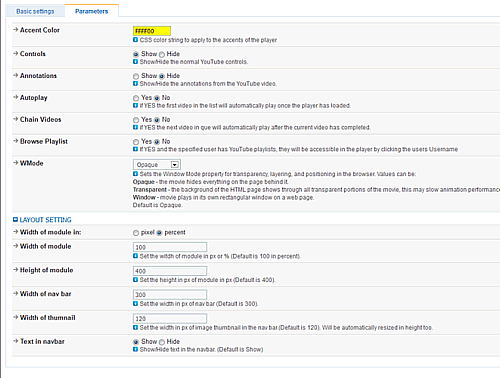The width and height of the screenshot is (500, 378).
Task: Click arrow icon beside Annotations label
Action: pyautogui.click(x=16, y=75)
